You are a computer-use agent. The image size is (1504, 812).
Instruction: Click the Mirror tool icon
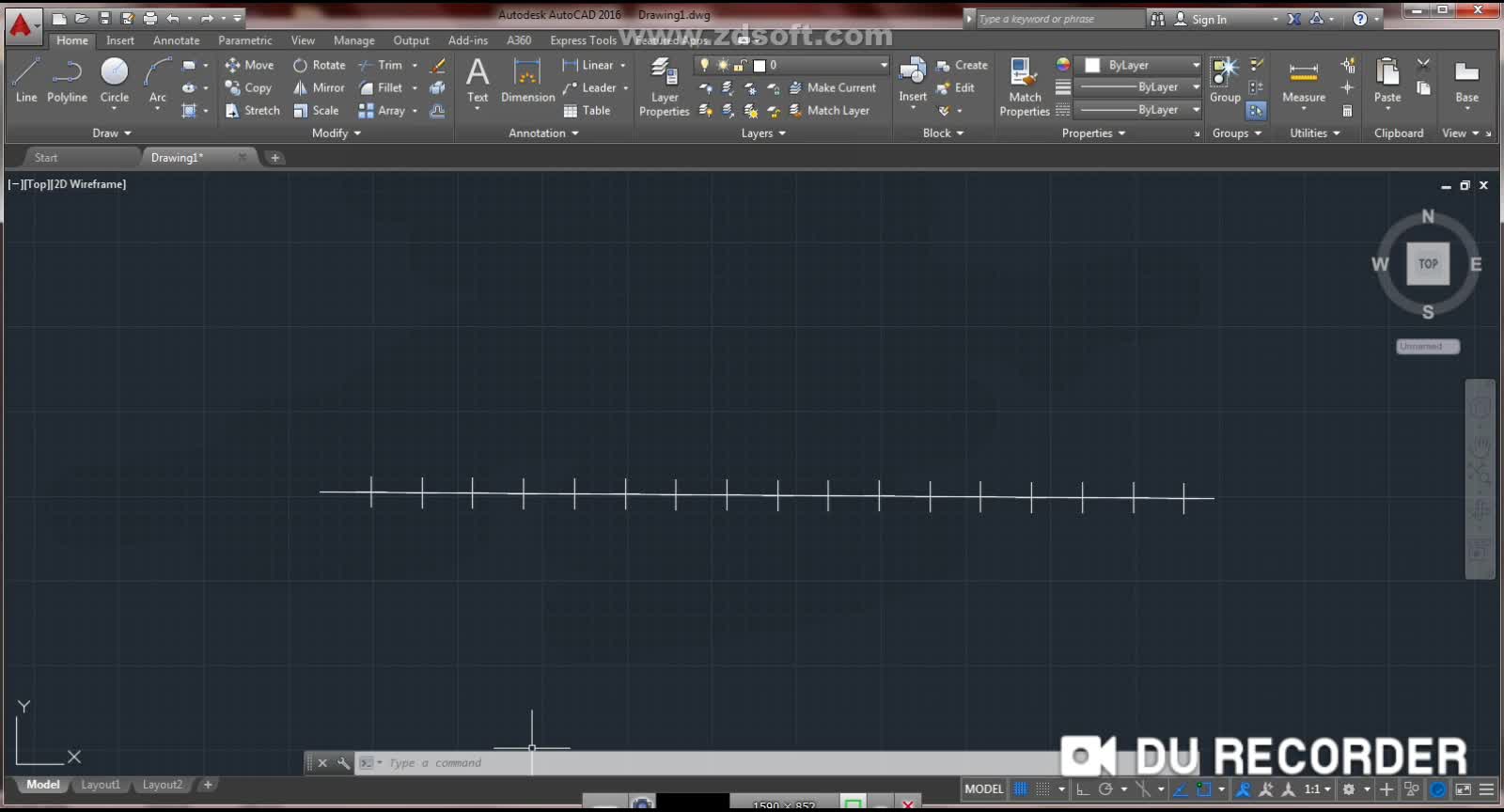pos(301,87)
